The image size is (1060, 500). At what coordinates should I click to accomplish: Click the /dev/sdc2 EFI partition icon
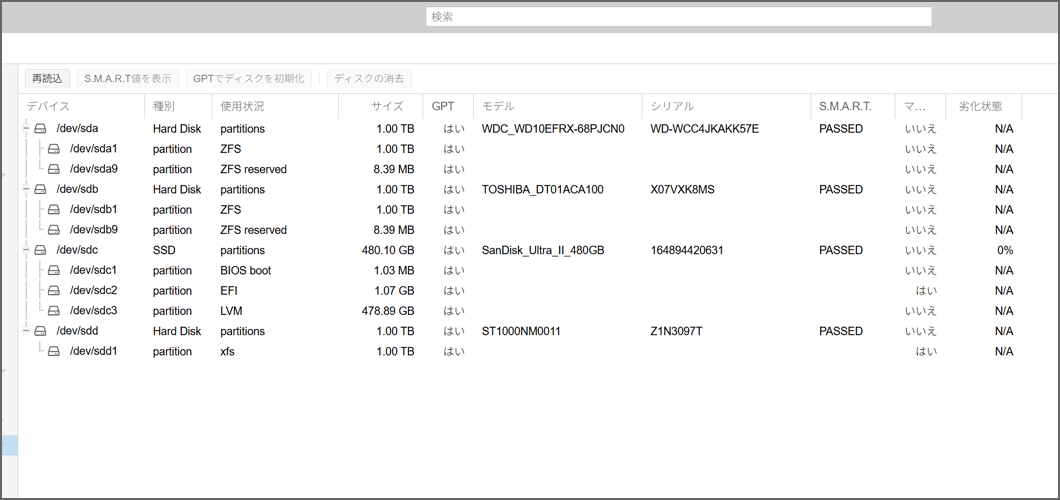coord(54,291)
